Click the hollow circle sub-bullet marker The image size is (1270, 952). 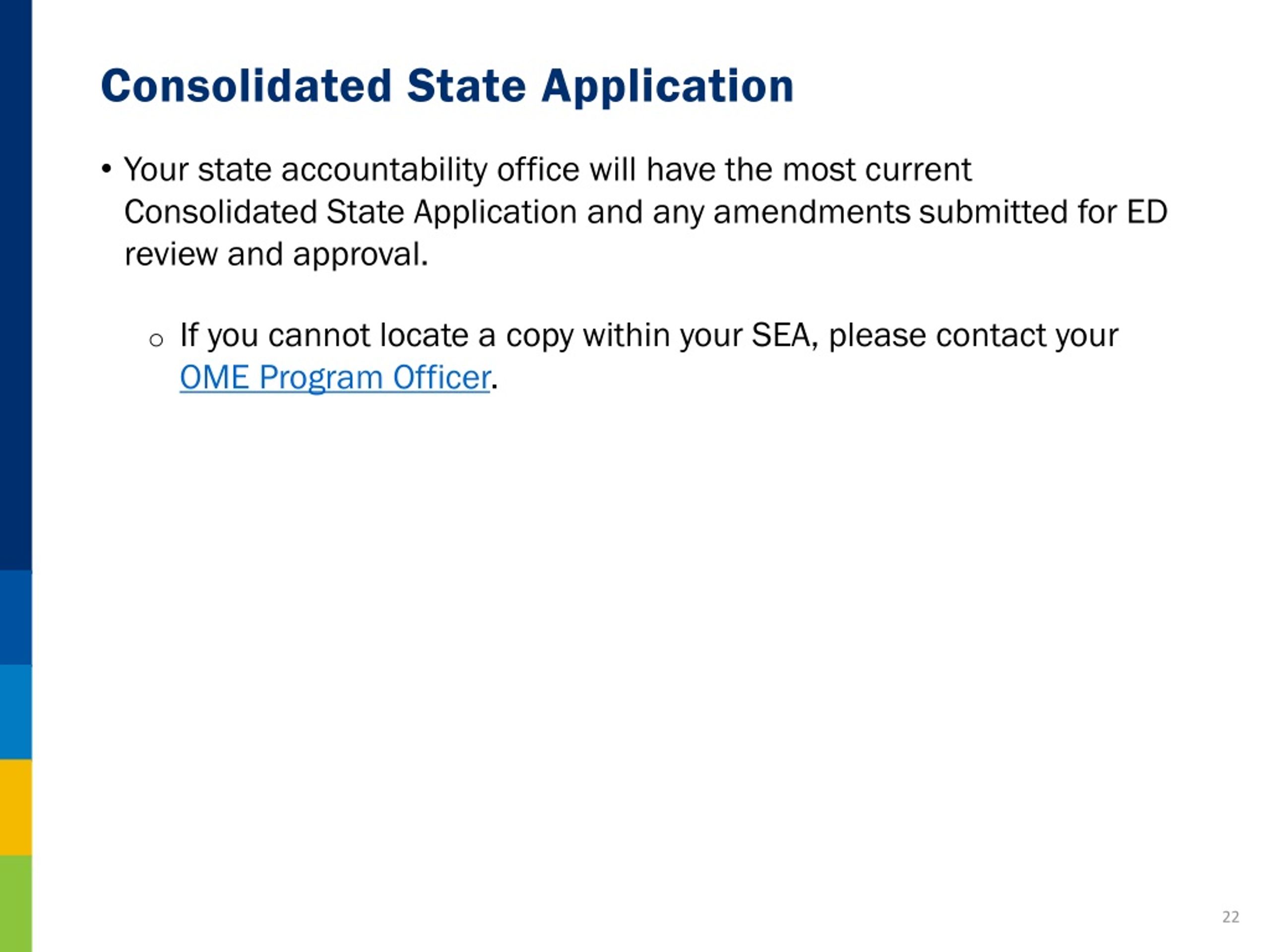[x=156, y=341]
